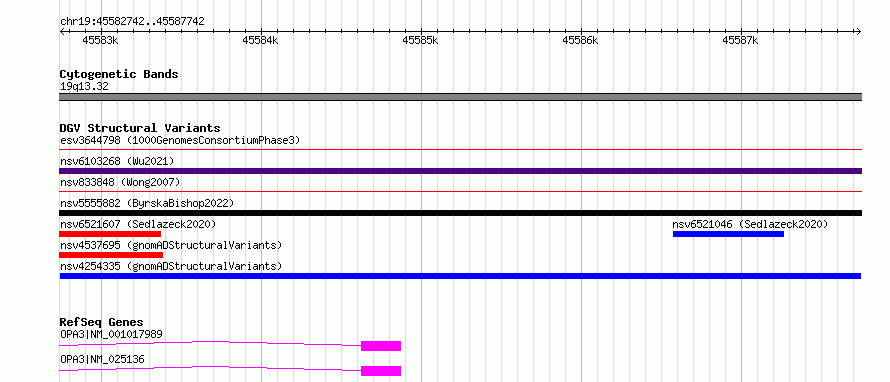
Task: Open variant nsv5555882 (ByrskaBishop2022) label
Action: point(147,203)
